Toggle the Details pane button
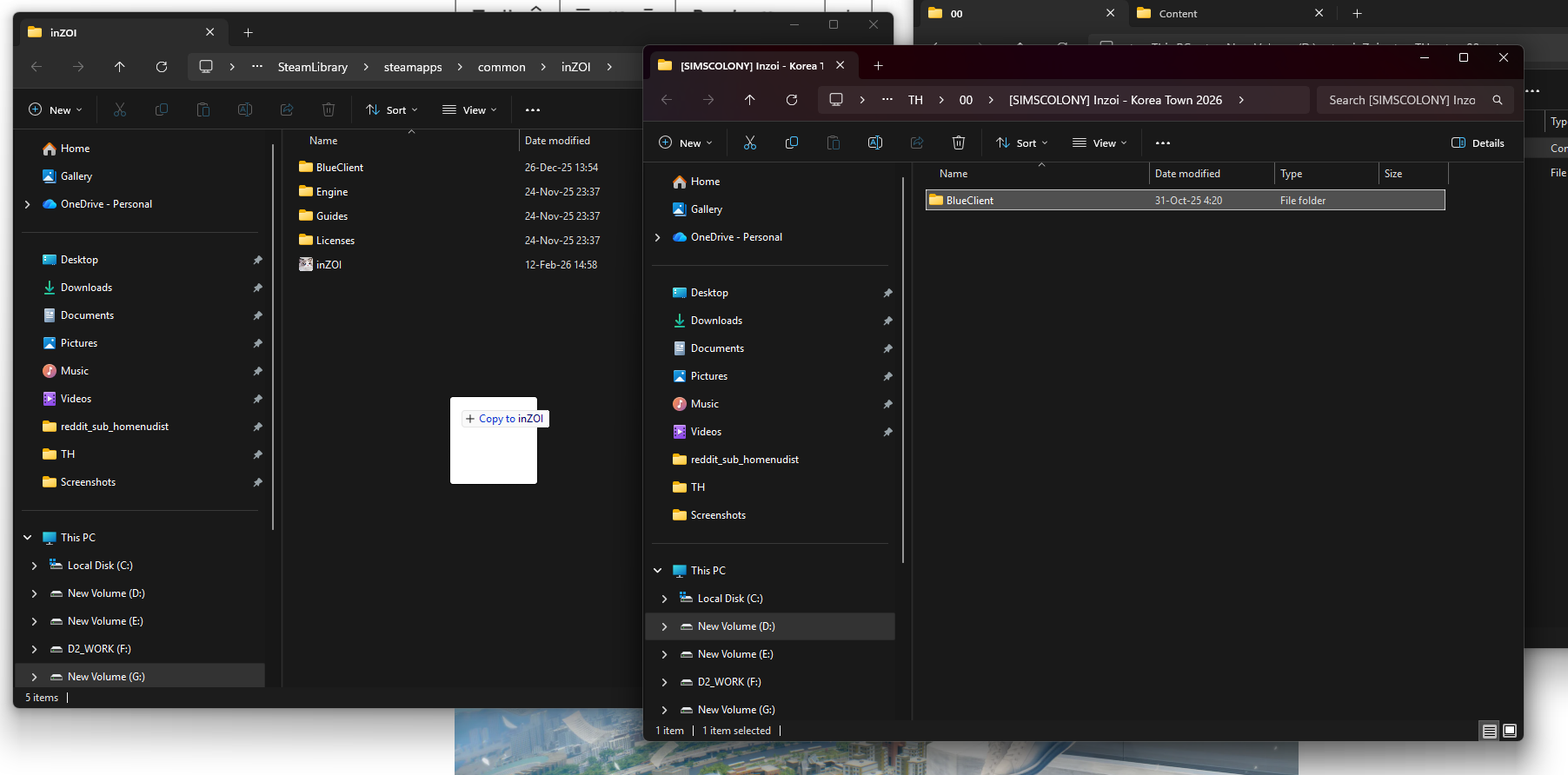Image resolution: width=1568 pixels, height=775 pixels. tap(1478, 143)
